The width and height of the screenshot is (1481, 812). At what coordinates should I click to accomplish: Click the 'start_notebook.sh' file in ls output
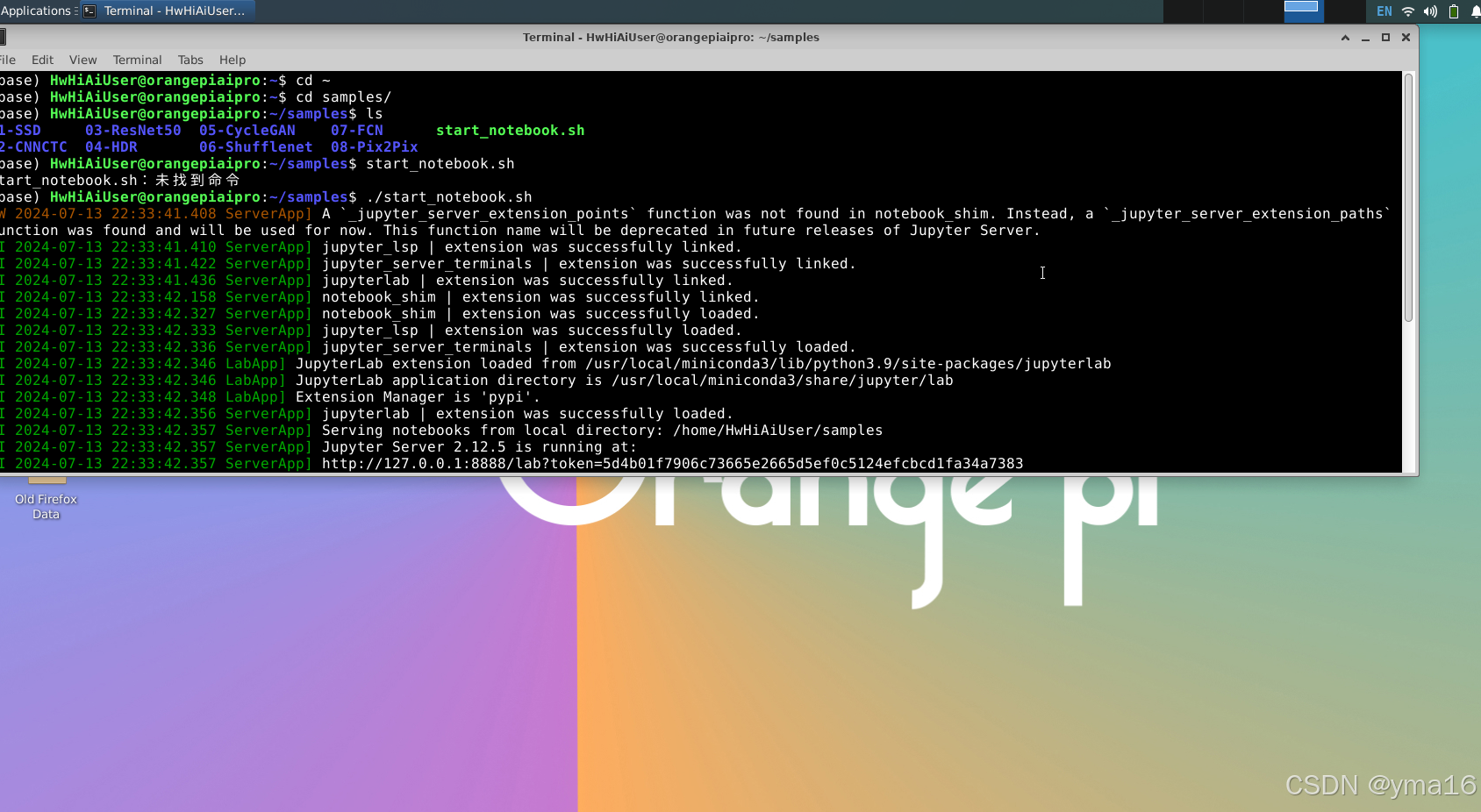tap(510, 131)
